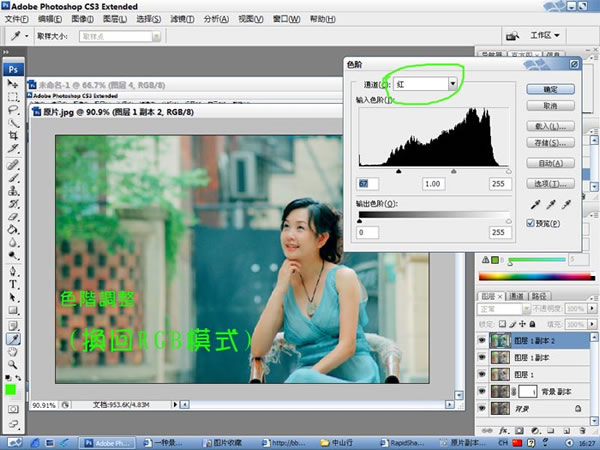Screen dimensions: 600x450
Task: Switch to the 路径 panel tab
Action: coord(539,295)
